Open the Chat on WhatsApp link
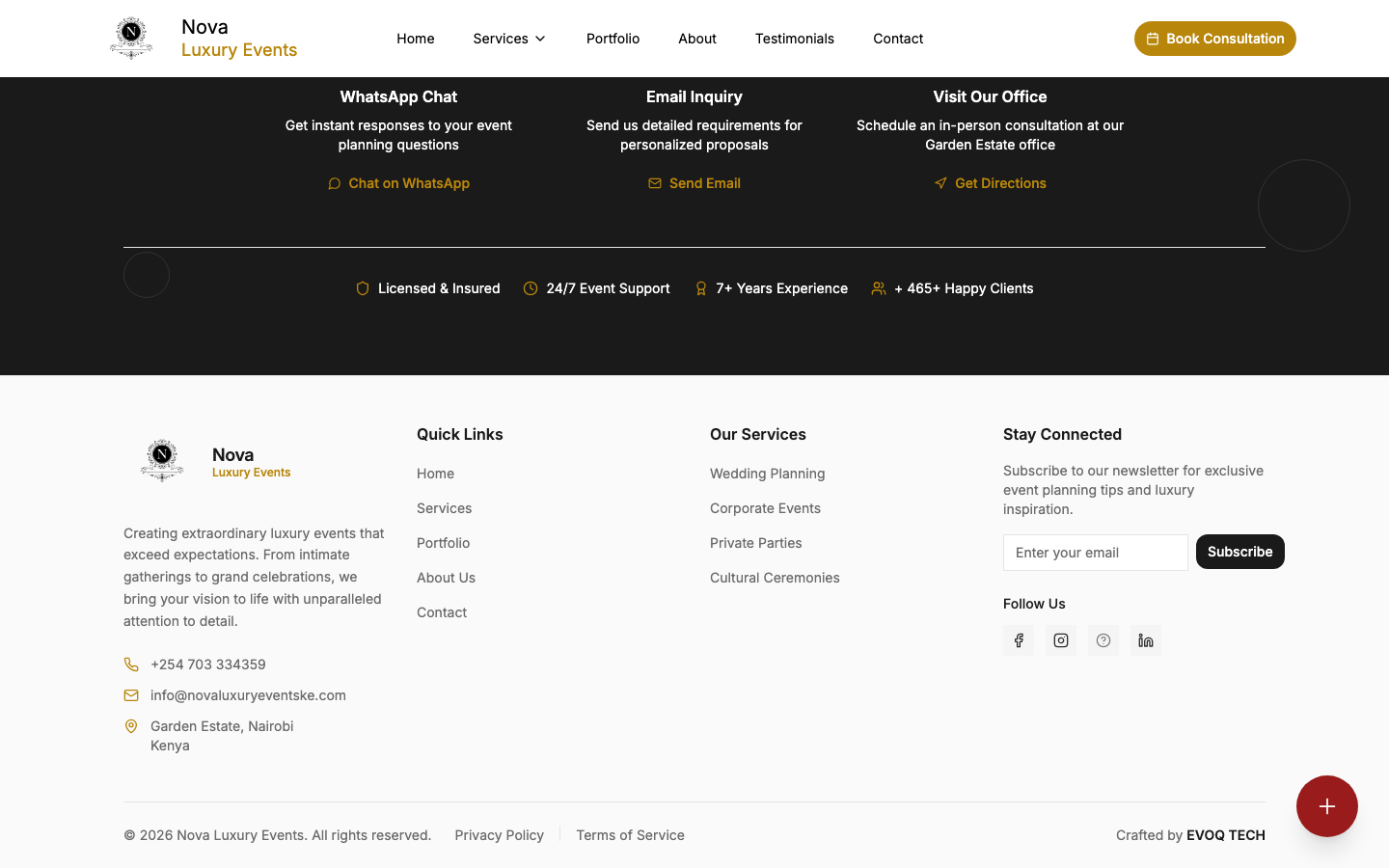Image resolution: width=1389 pixels, height=868 pixels. 399,183
